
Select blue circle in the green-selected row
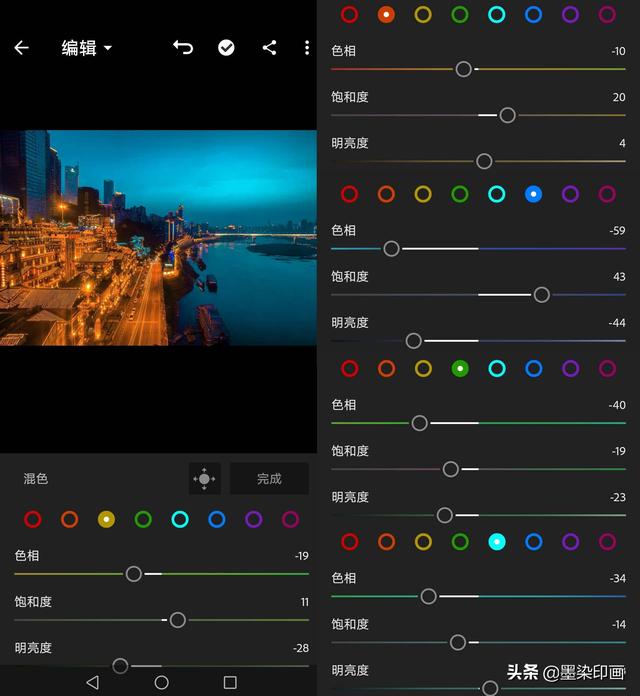tap(533, 368)
